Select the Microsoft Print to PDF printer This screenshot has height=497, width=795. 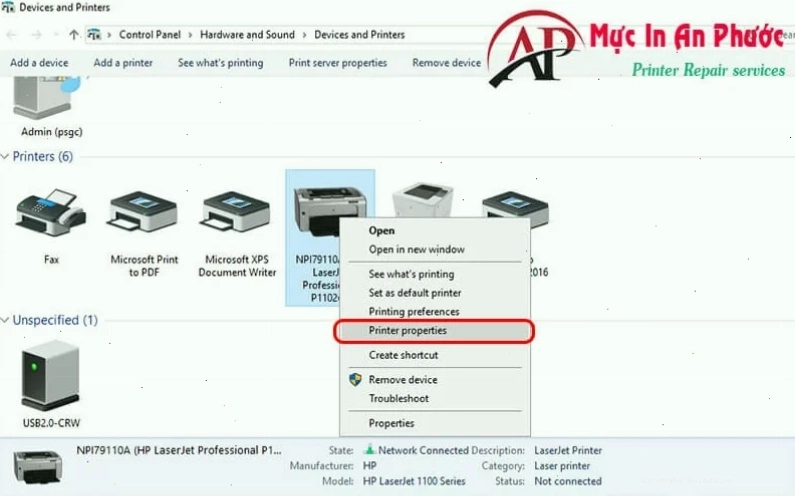click(x=143, y=212)
